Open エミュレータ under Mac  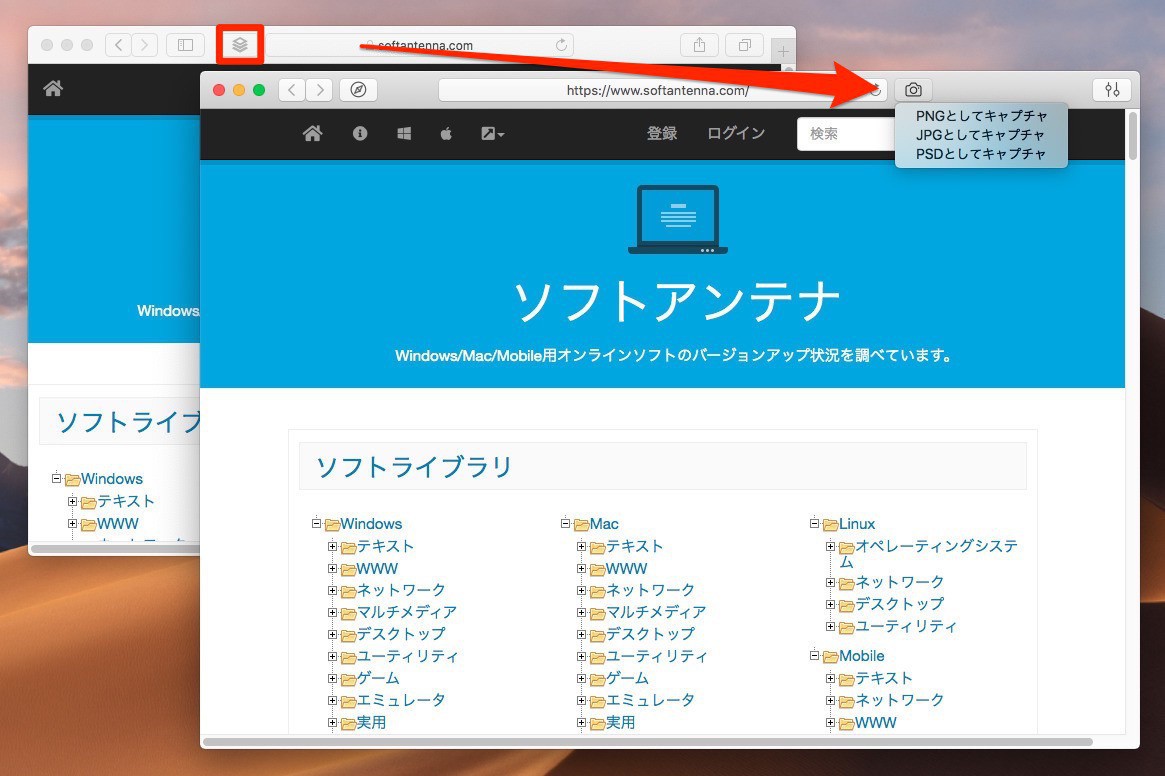[x=650, y=700]
